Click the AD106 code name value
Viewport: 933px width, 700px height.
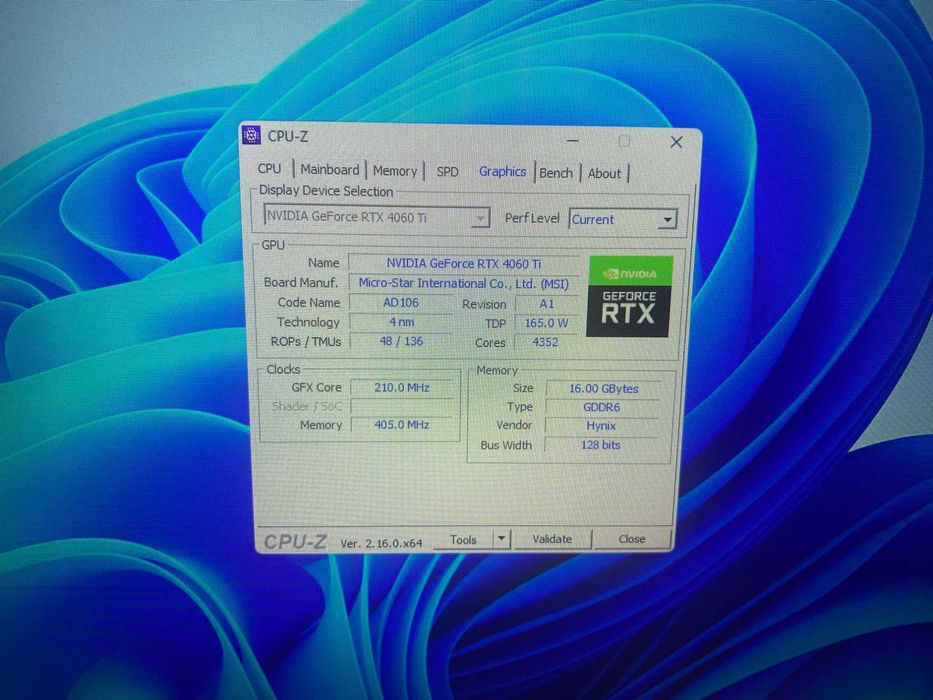click(400, 302)
